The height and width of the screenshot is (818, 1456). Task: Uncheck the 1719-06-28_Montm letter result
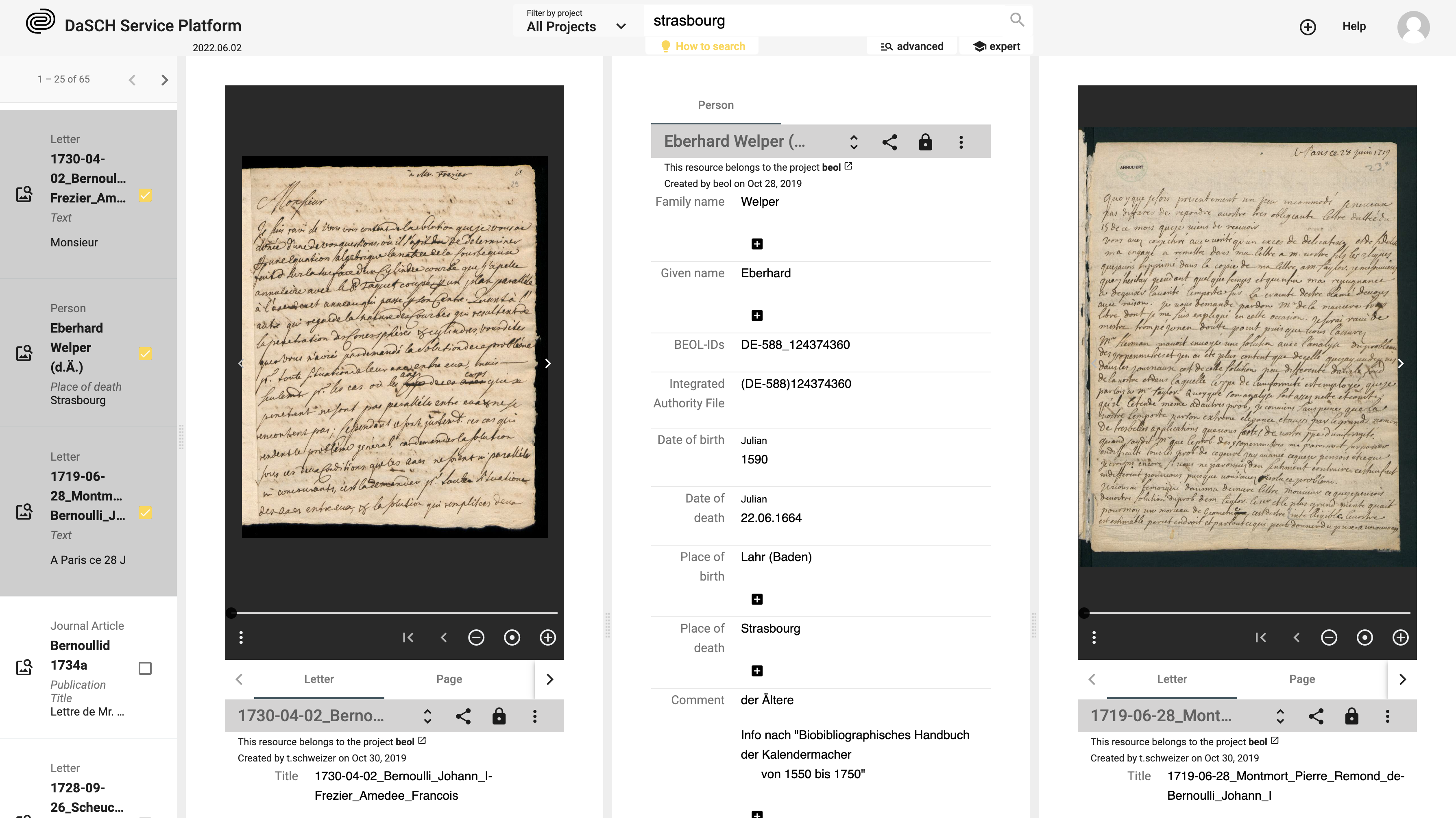(145, 513)
